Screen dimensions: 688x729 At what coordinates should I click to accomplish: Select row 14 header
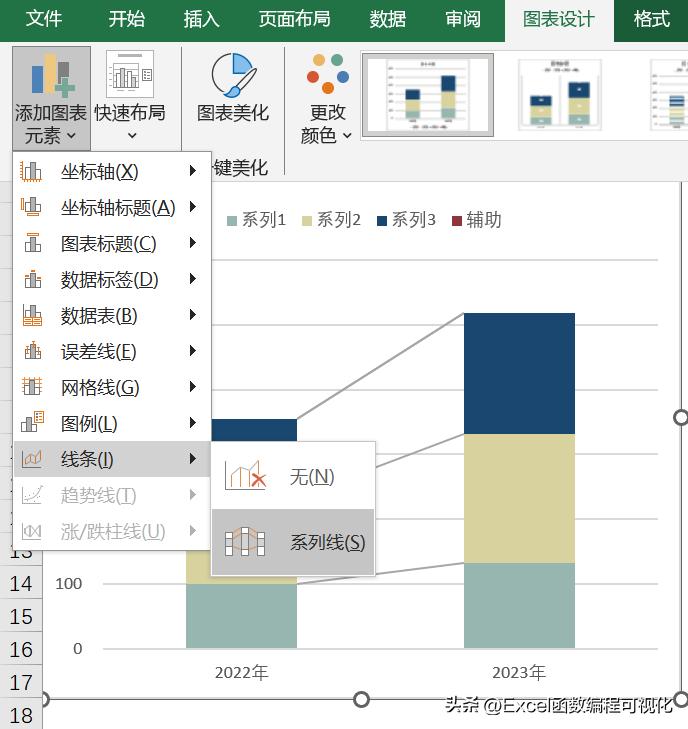[x=21, y=584]
